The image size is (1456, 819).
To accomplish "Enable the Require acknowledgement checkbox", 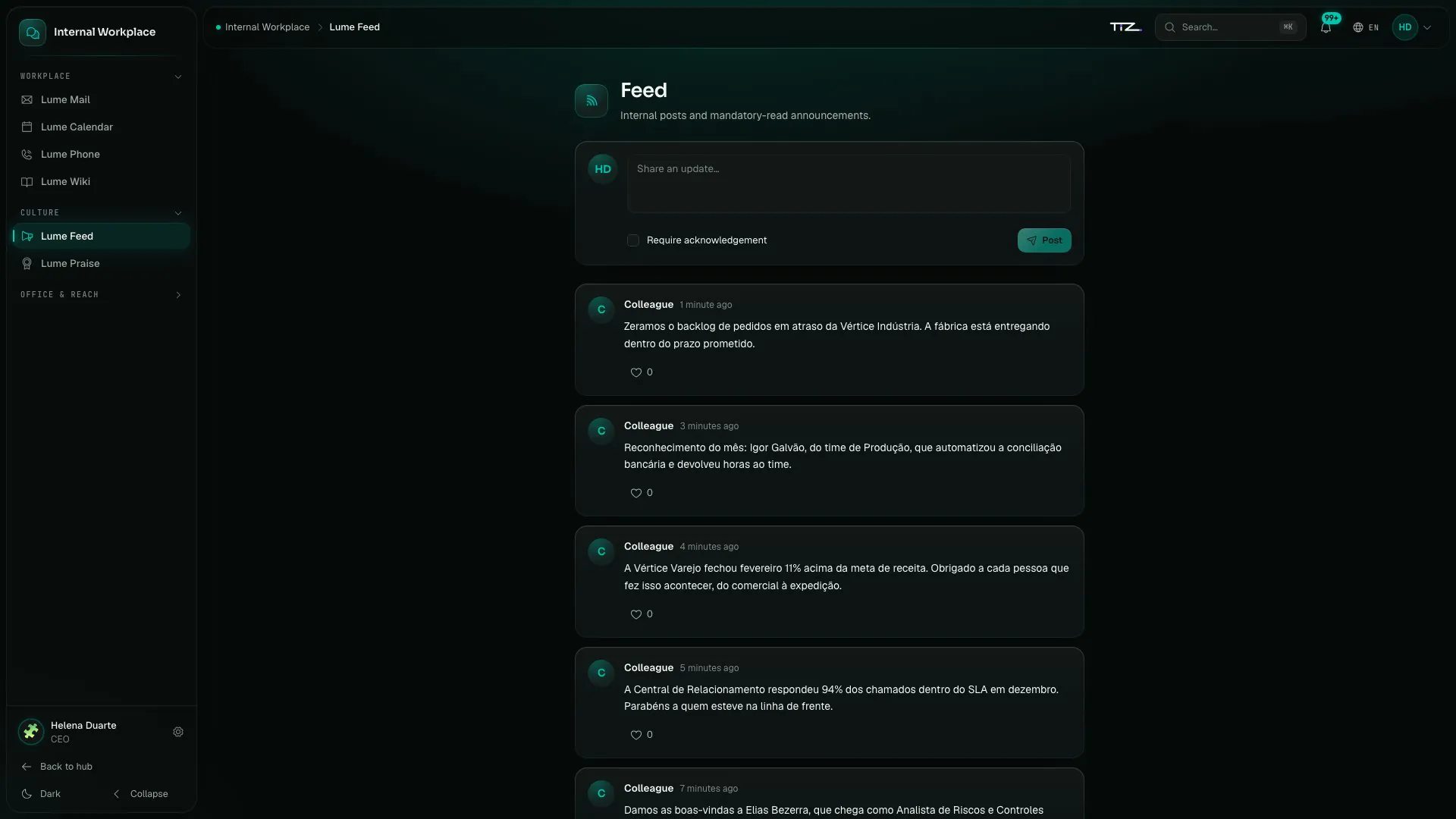I will click(x=633, y=240).
